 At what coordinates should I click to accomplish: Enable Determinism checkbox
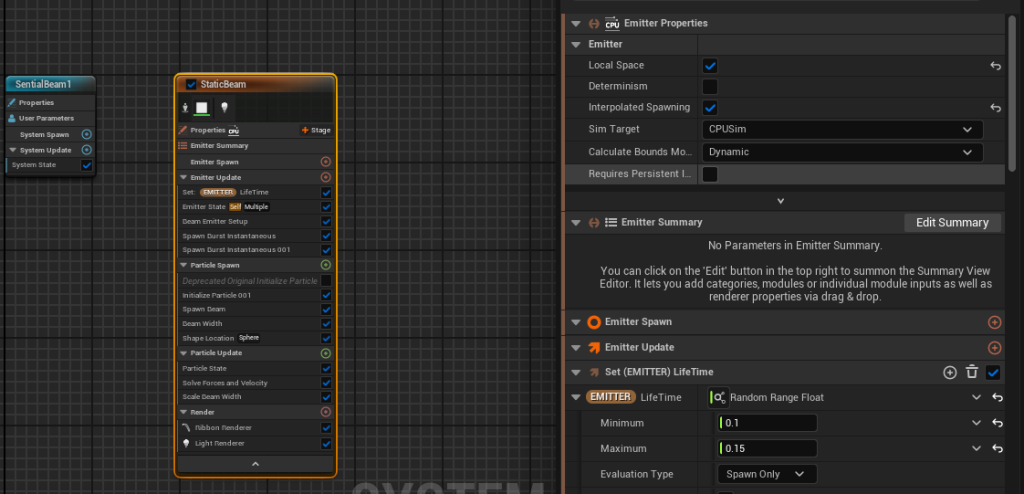tap(710, 86)
